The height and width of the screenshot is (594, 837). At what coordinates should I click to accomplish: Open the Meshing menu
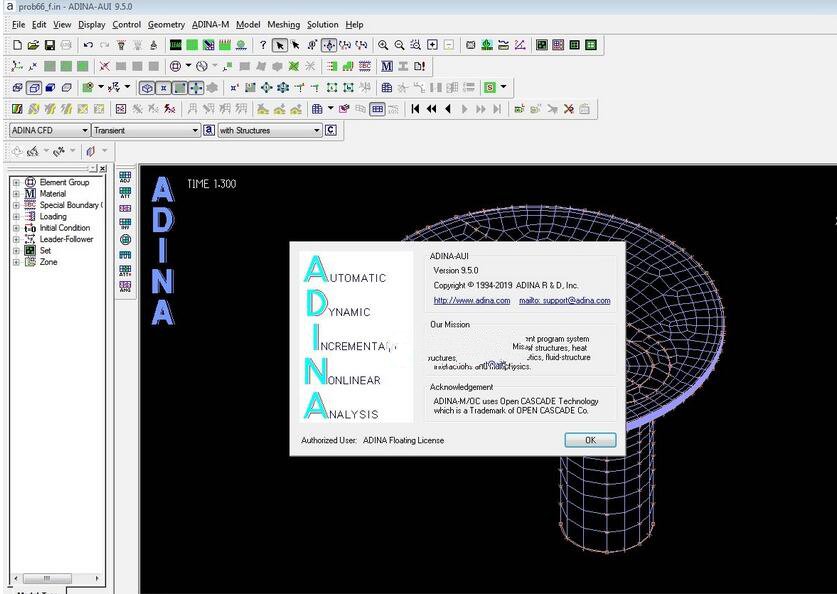(283, 25)
